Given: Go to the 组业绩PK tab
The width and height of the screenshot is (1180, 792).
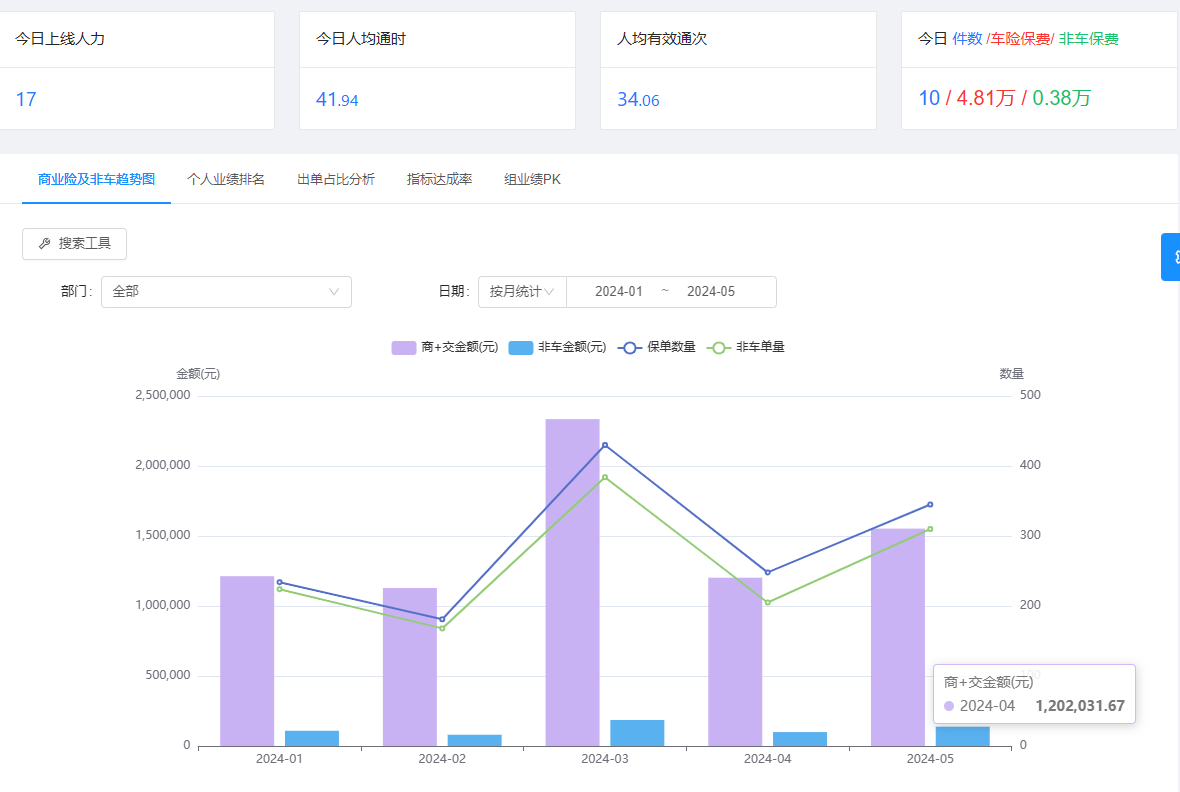Looking at the screenshot, I should click(533, 180).
